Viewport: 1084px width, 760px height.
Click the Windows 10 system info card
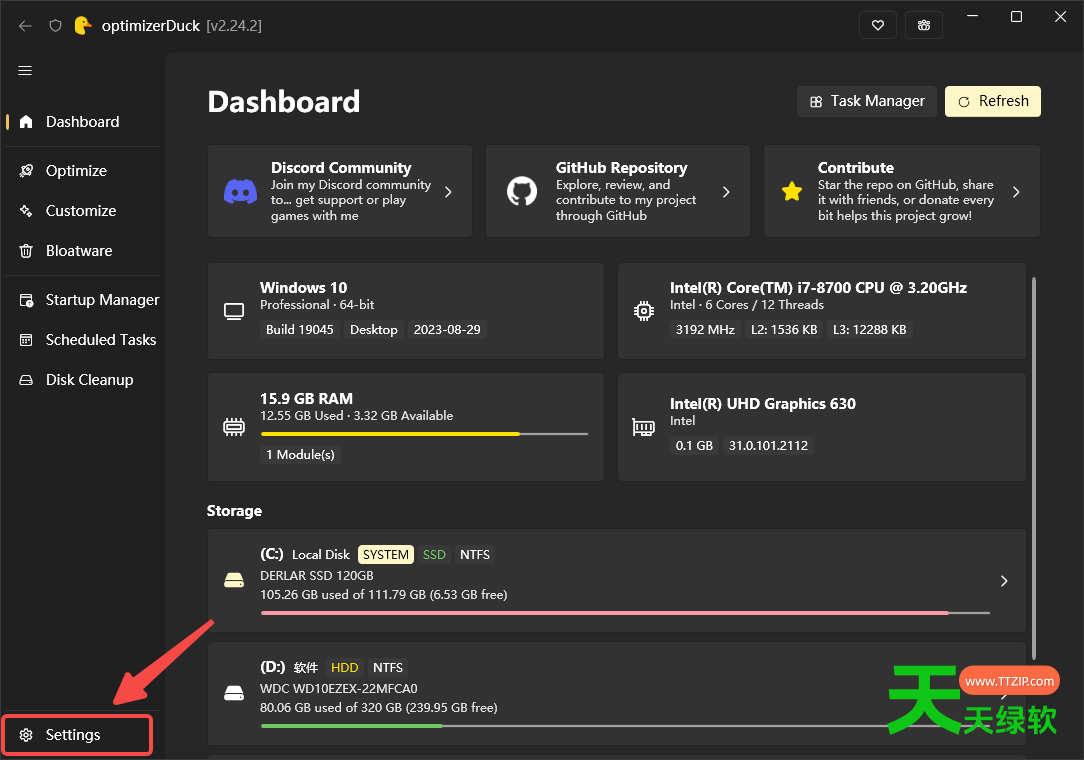pos(406,311)
